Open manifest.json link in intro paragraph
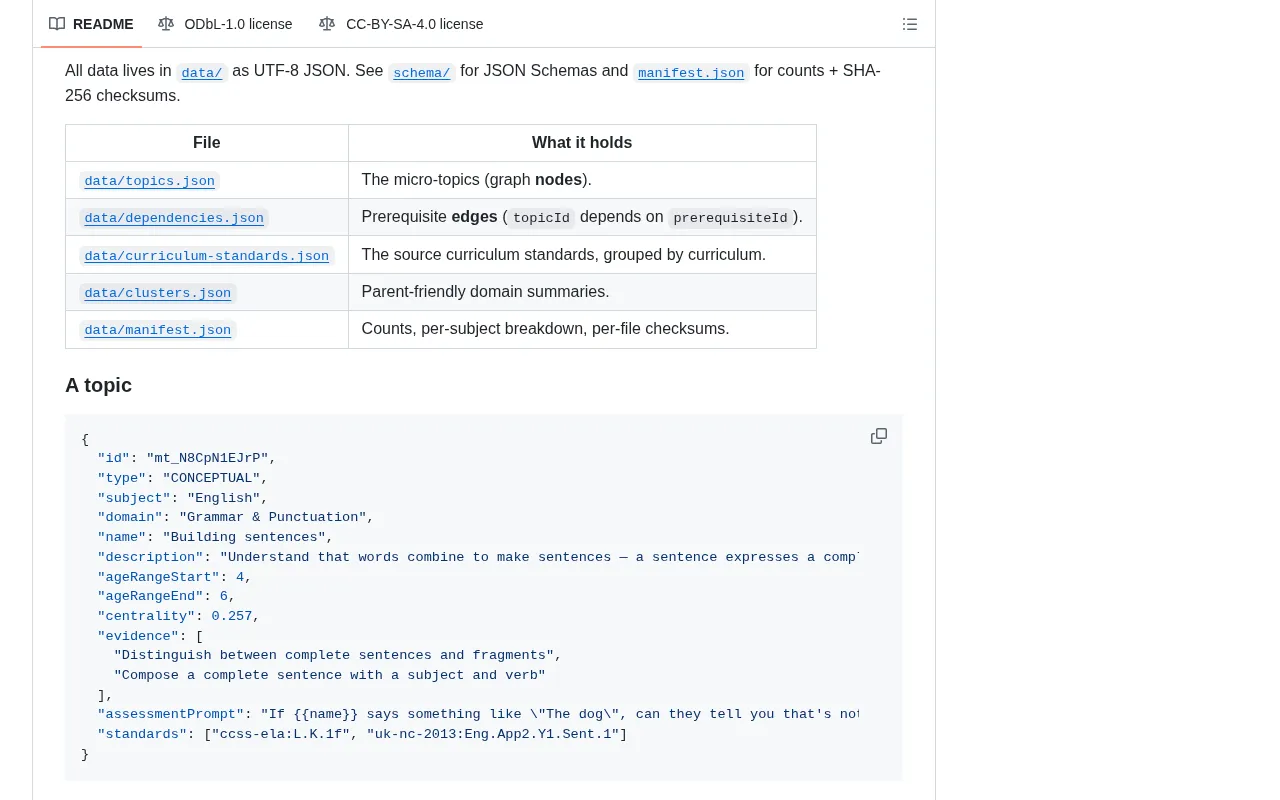 (691, 72)
